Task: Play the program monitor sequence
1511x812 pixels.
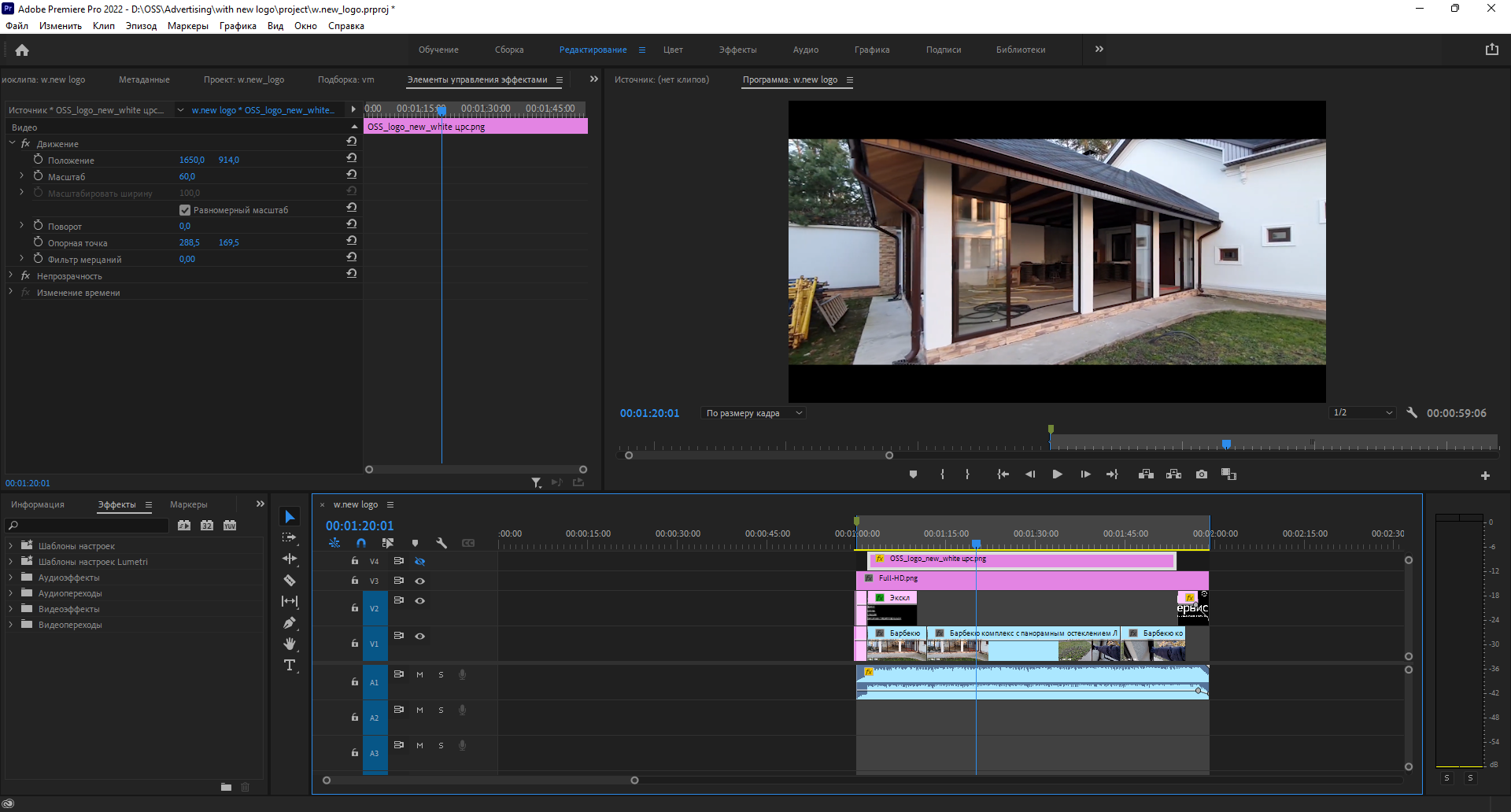Action: (x=1057, y=474)
